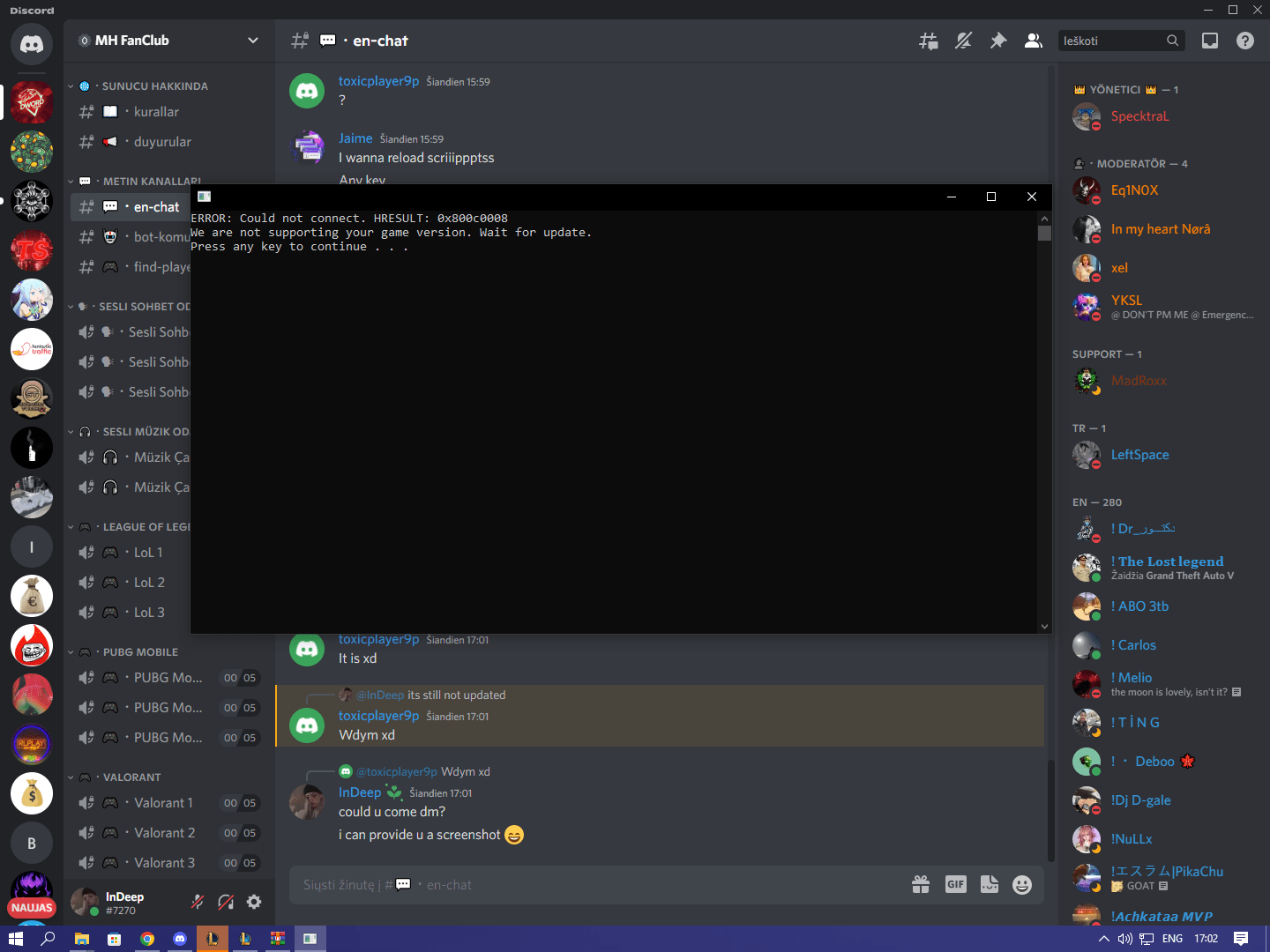Focus the en-chat message input box
Viewport: 1270px width, 952px height.
coord(600,885)
